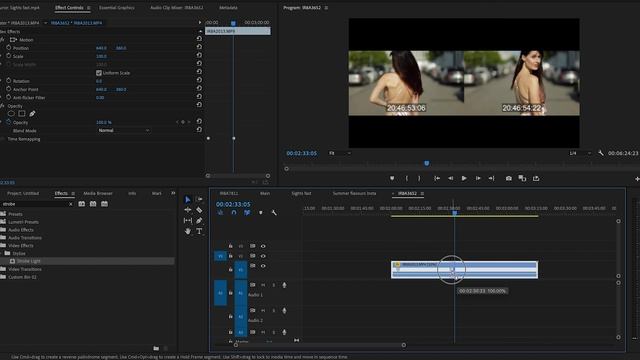This screenshot has height=360, width=640.
Task: Open Timeline Display Settings wrench
Action: point(274,213)
